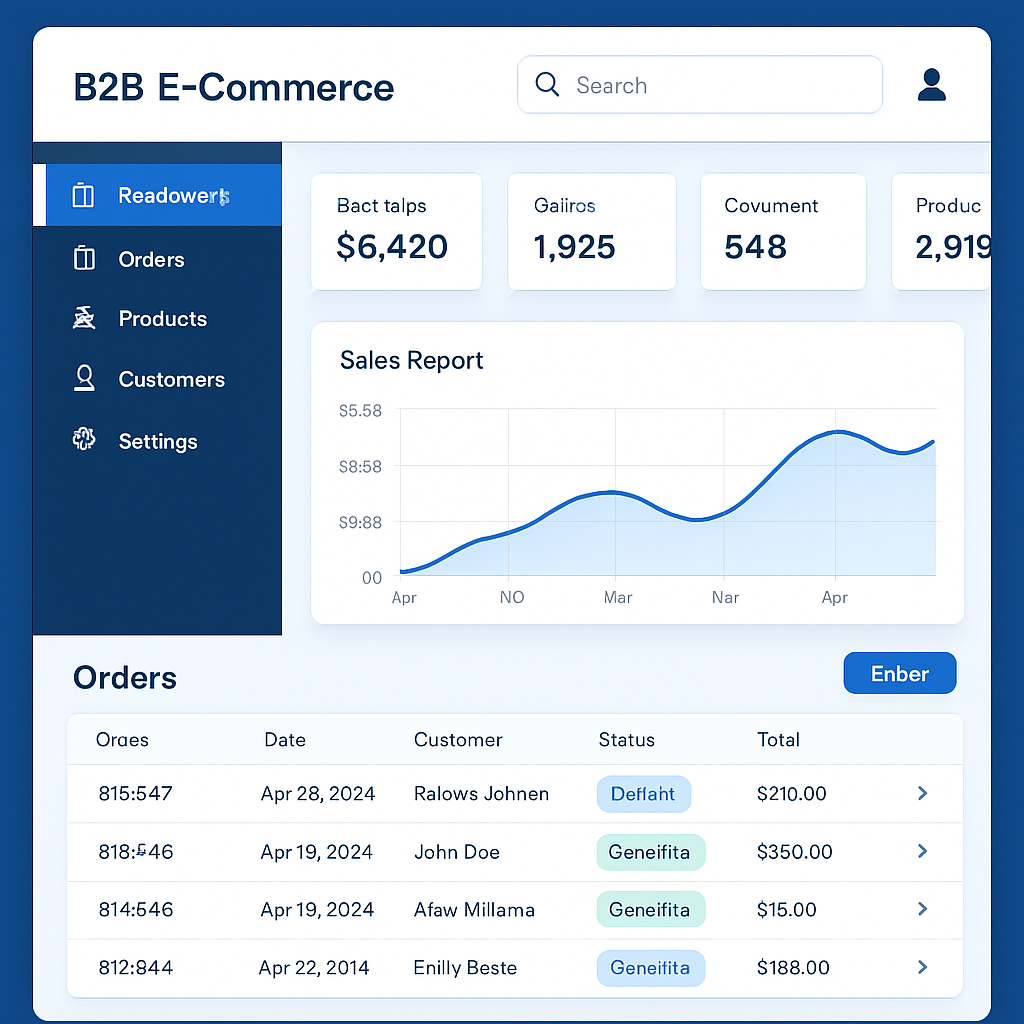Open the Produc 2,919 card
The height and width of the screenshot is (1024, 1024).
pyautogui.click(x=941, y=231)
